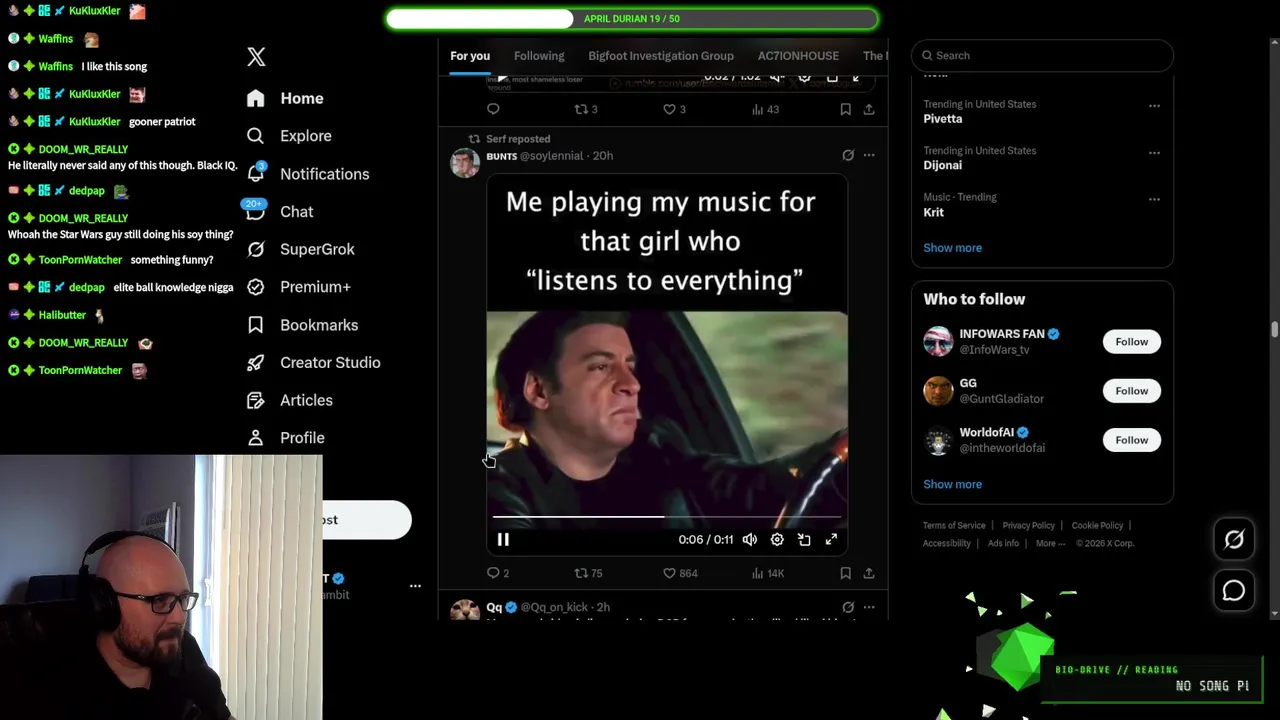
Task: Open the Dijonai trending topic
Action: (x=943, y=165)
